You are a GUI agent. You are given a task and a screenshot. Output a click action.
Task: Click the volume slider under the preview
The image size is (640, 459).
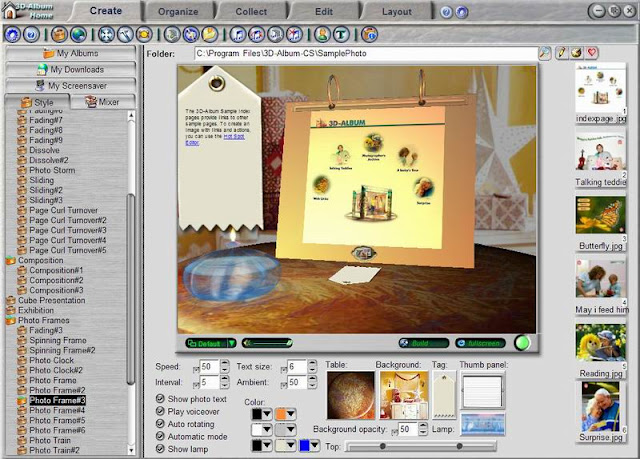tap(267, 343)
